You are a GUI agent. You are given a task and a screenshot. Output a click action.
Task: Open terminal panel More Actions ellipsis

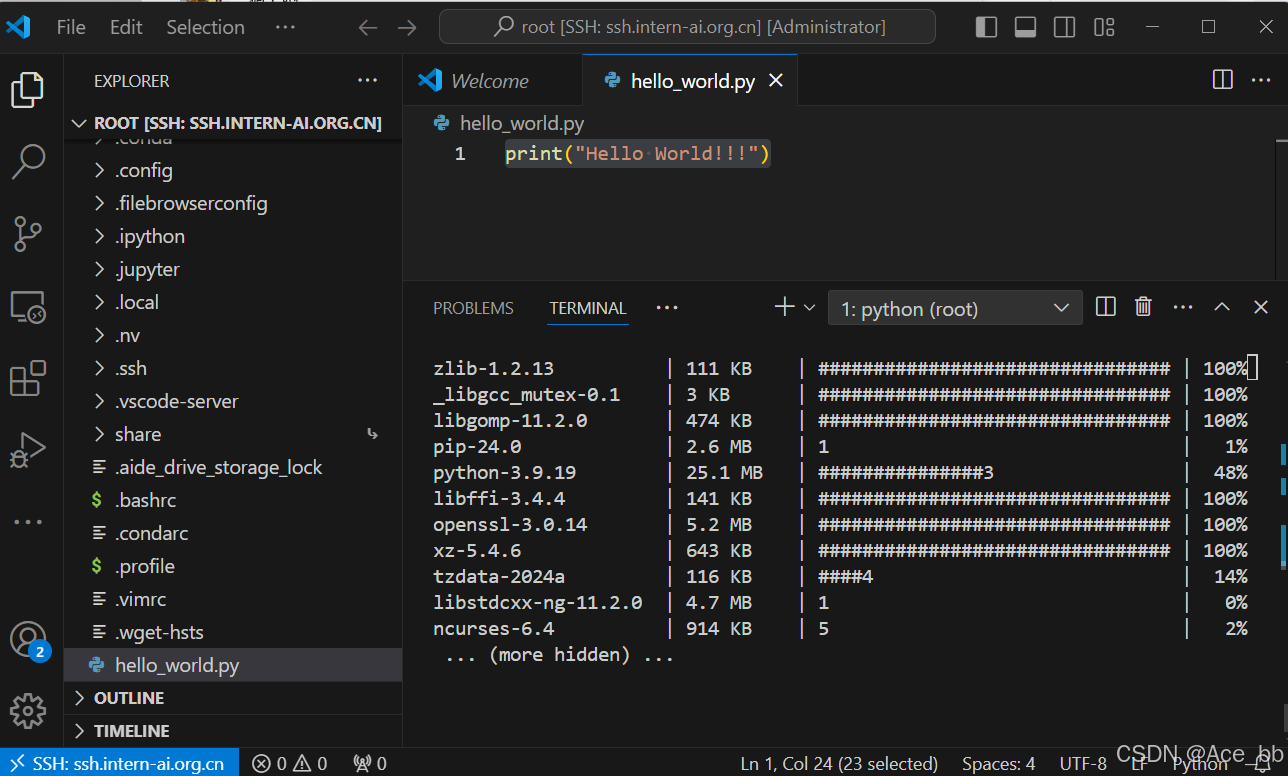[1183, 307]
